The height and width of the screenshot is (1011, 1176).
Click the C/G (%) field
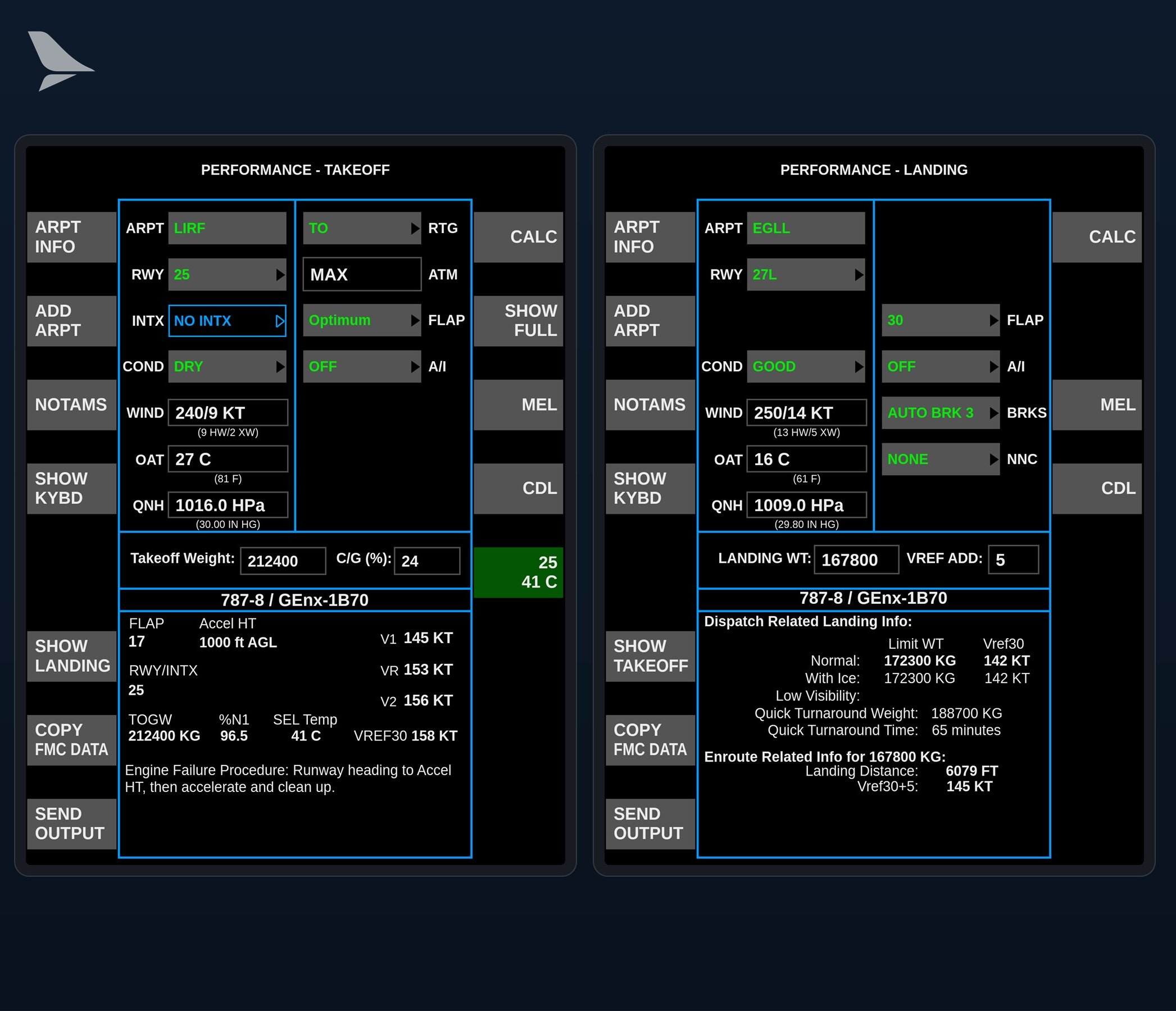[x=428, y=561]
